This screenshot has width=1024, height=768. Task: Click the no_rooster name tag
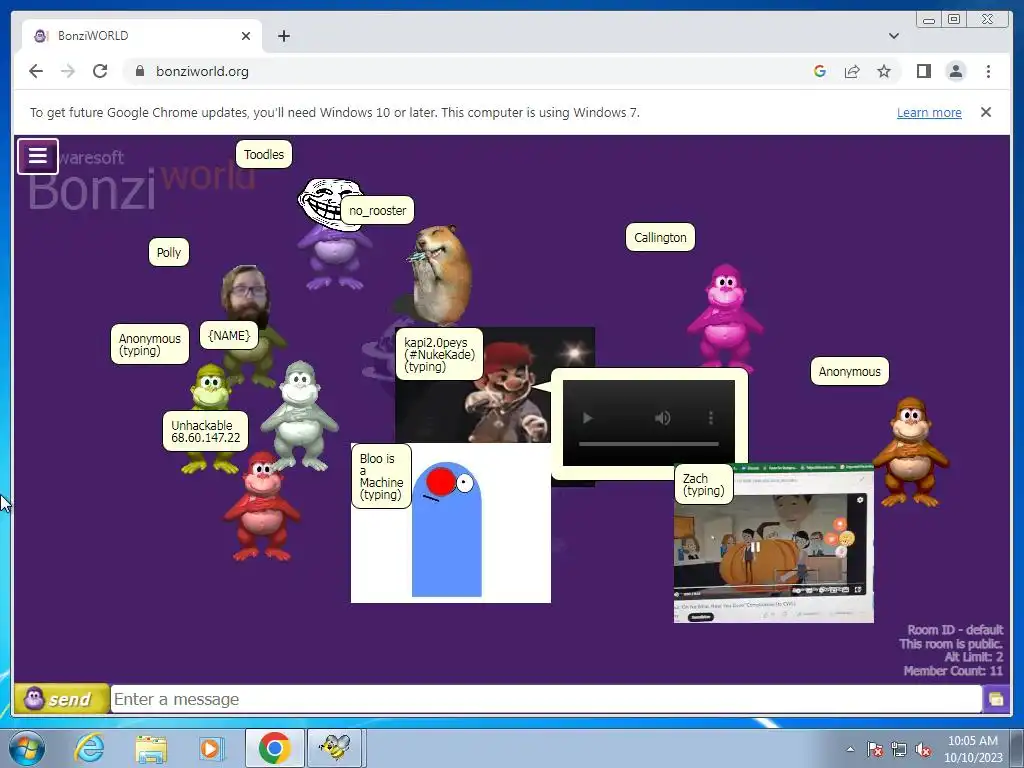tap(377, 210)
